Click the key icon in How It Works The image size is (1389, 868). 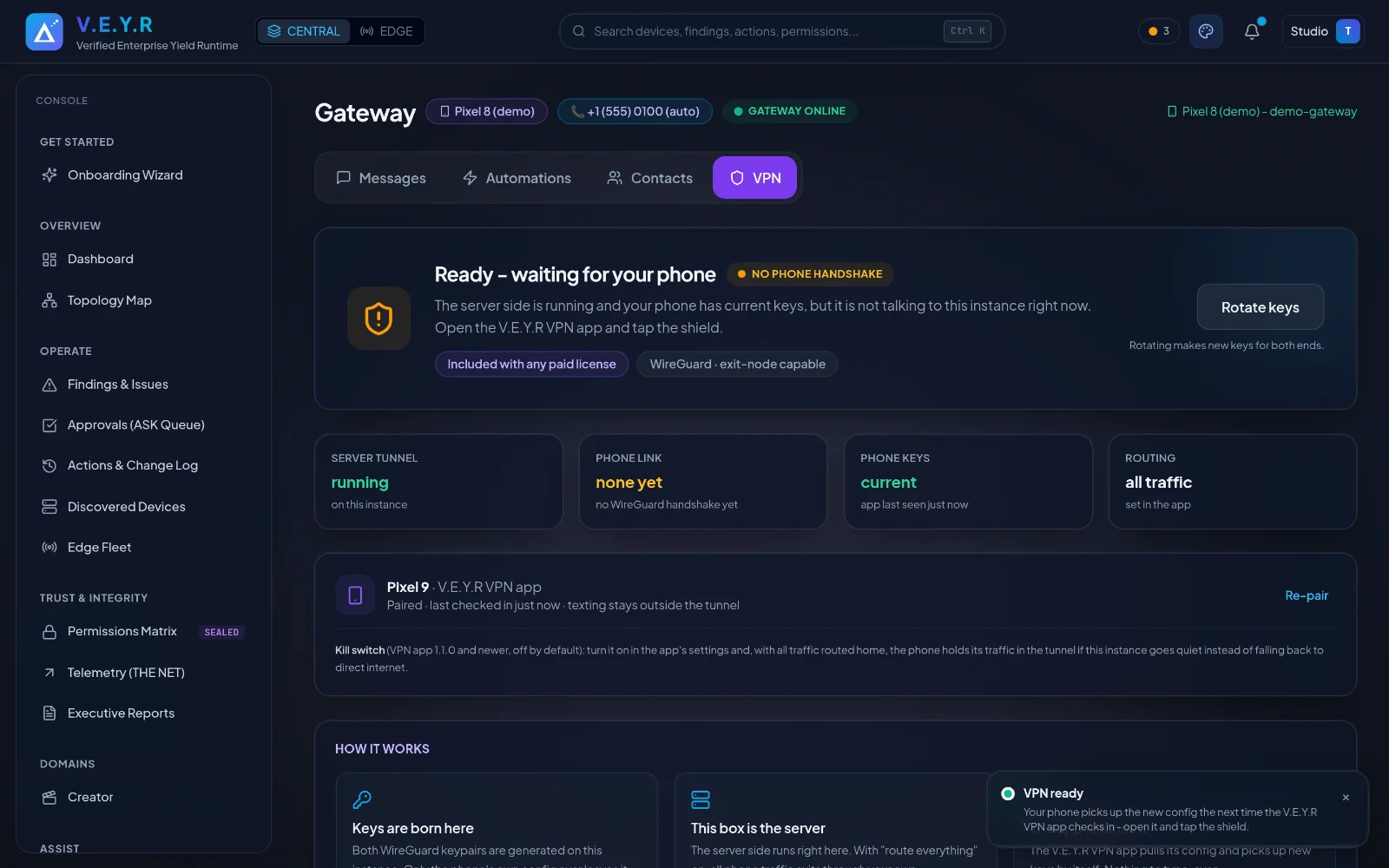(362, 799)
